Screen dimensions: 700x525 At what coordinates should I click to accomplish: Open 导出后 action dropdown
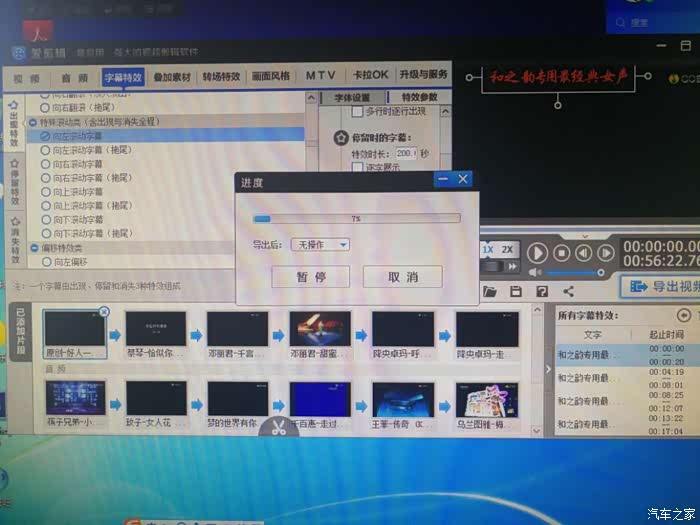[x=320, y=245]
